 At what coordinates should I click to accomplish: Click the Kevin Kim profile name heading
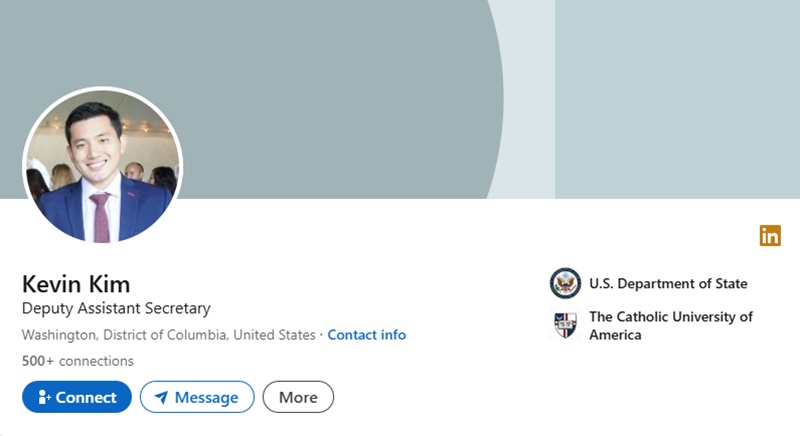tap(76, 283)
